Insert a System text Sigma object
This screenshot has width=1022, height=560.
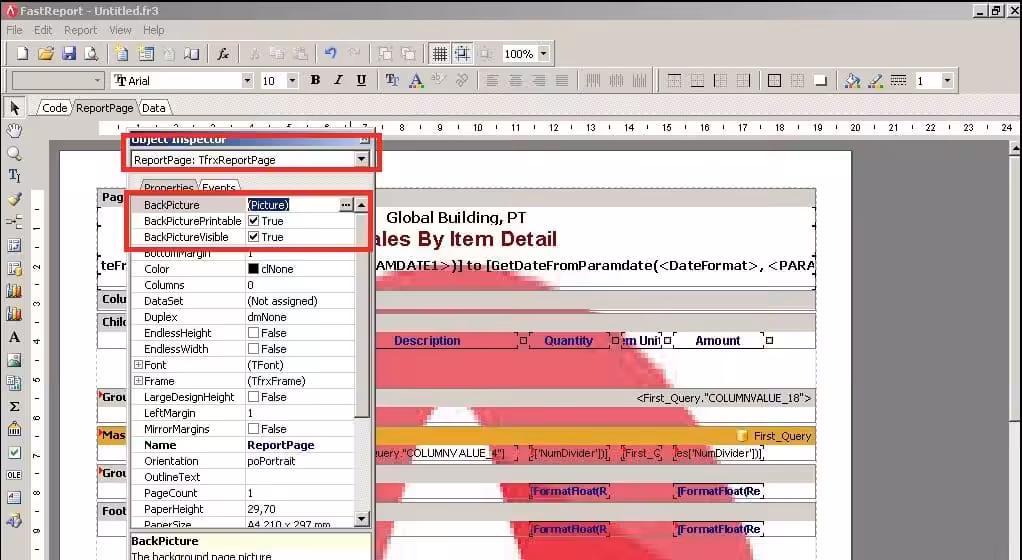tap(14, 406)
